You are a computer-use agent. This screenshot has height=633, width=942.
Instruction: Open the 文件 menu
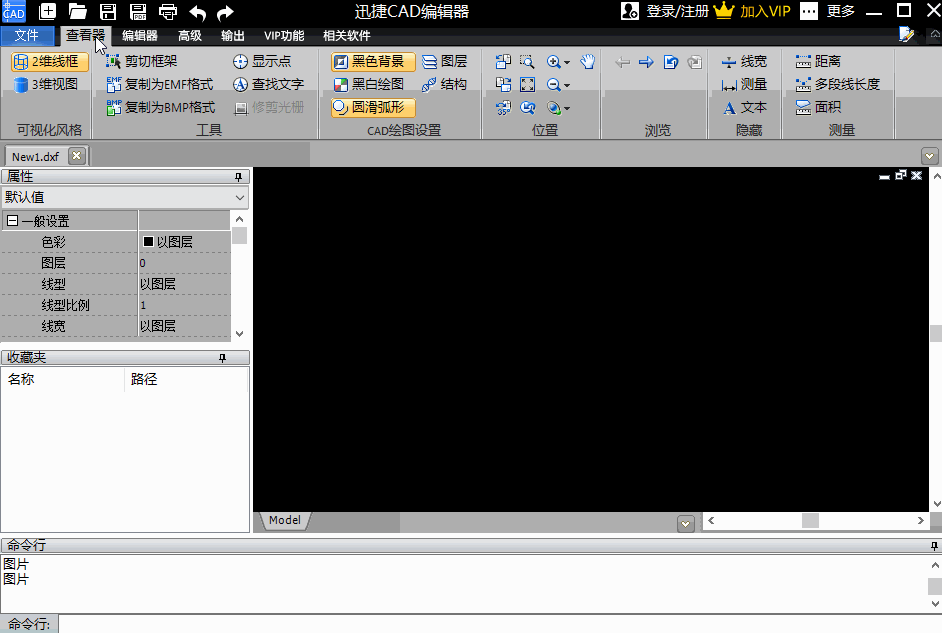coord(27,35)
